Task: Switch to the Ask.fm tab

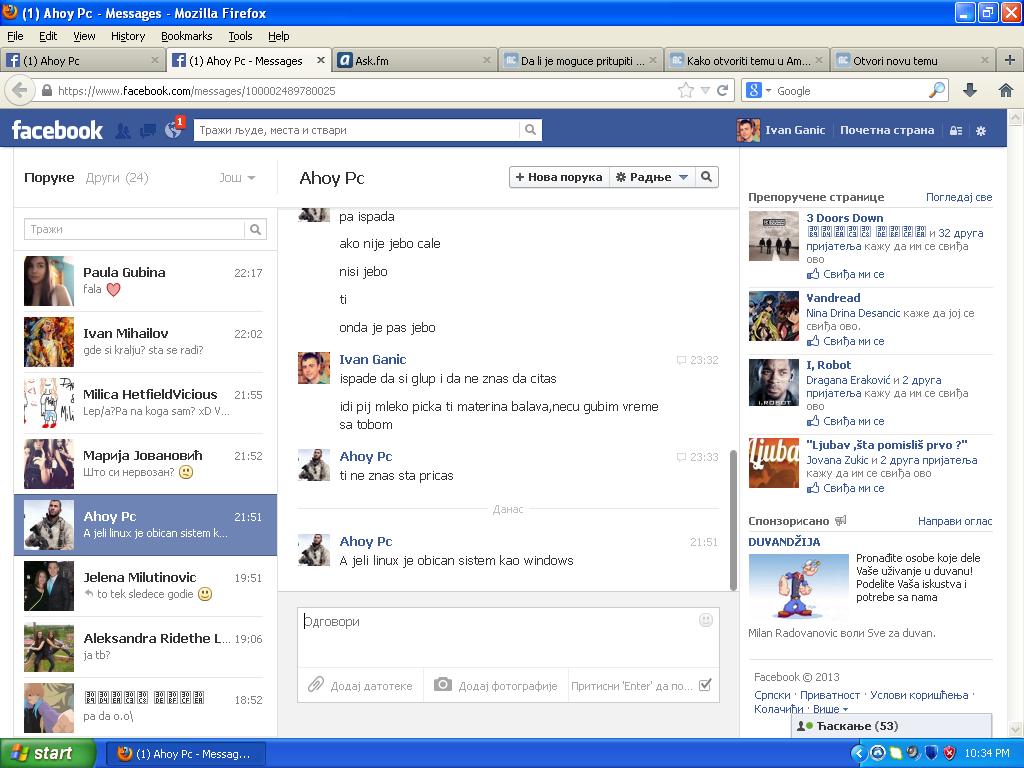Action: [x=415, y=61]
